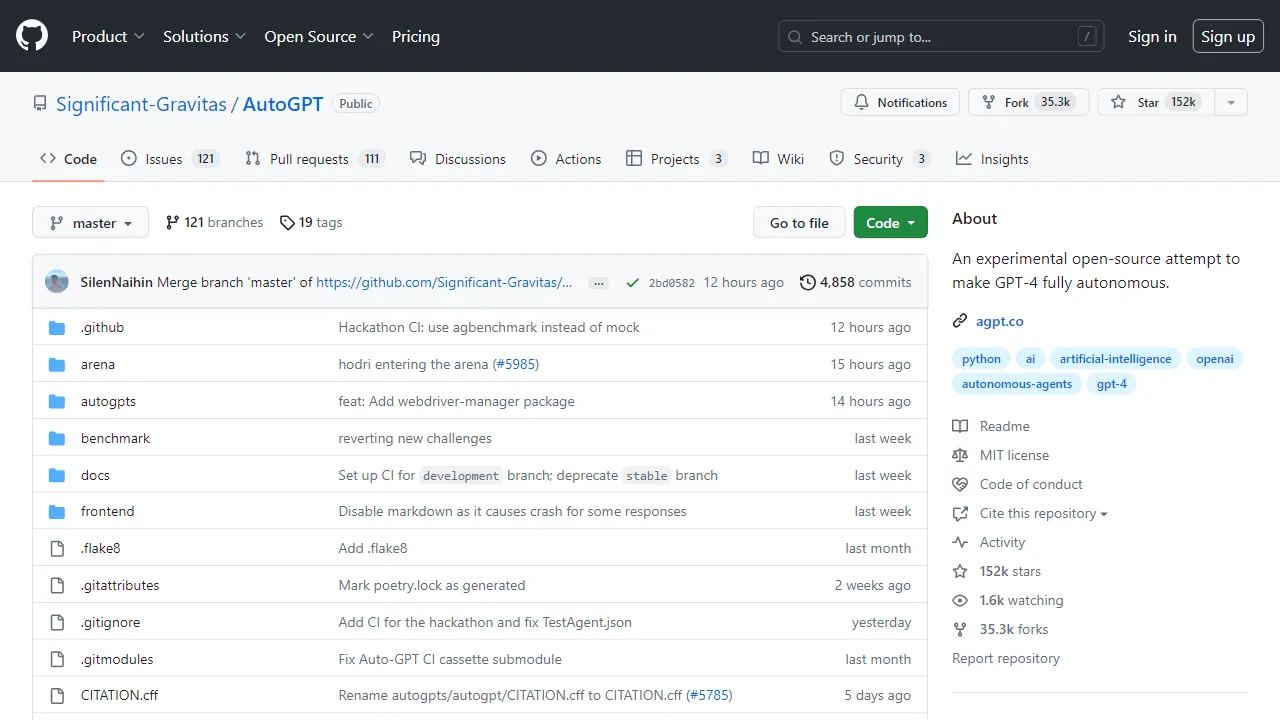This screenshot has height=720, width=1280.
Task: Star the AutoGPT repository
Action: coord(1156,102)
